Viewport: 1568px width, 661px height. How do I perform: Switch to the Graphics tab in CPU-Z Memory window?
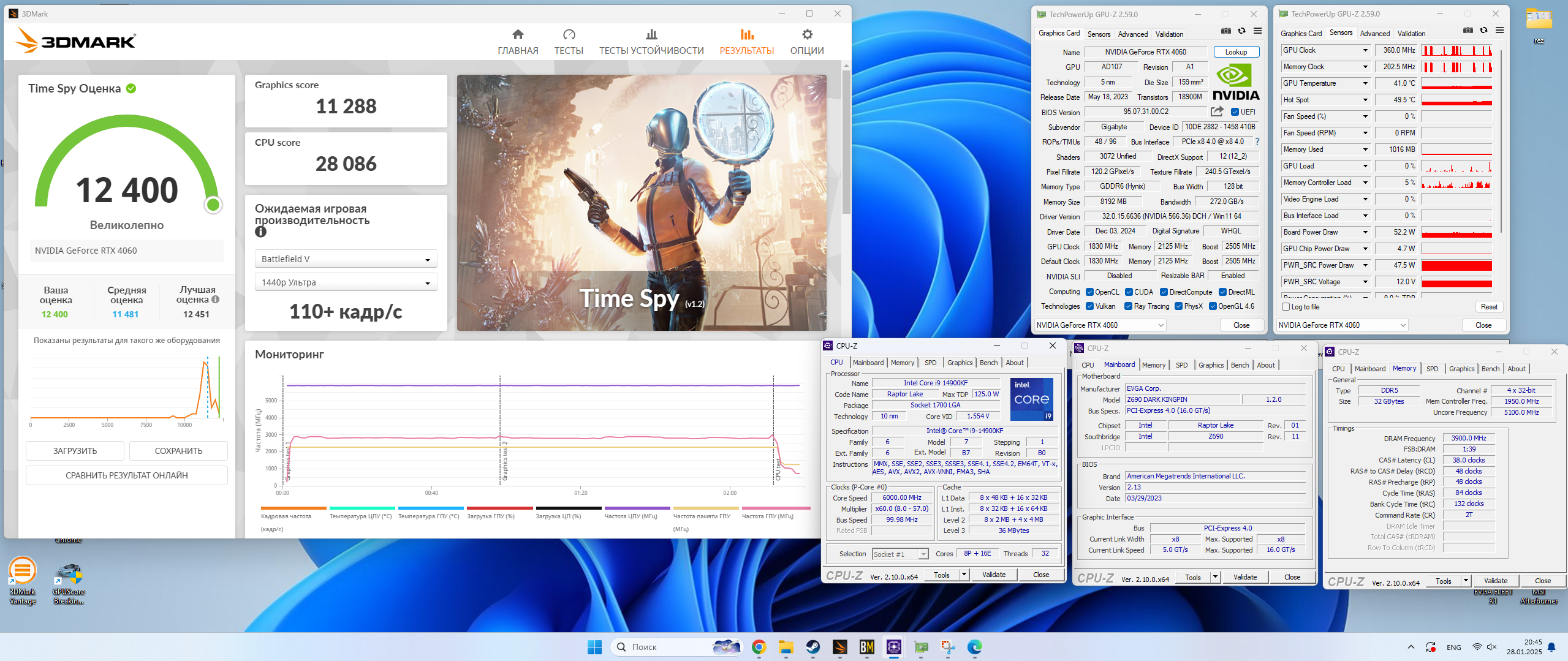1461,369
